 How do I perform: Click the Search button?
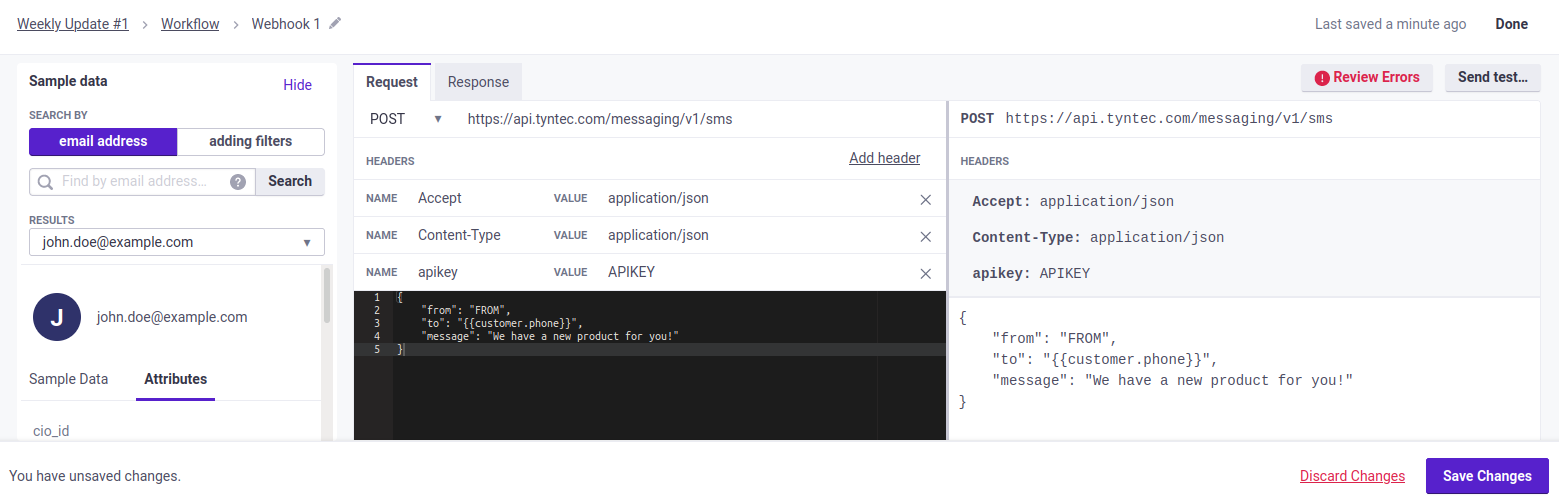(x=290, y=181)
